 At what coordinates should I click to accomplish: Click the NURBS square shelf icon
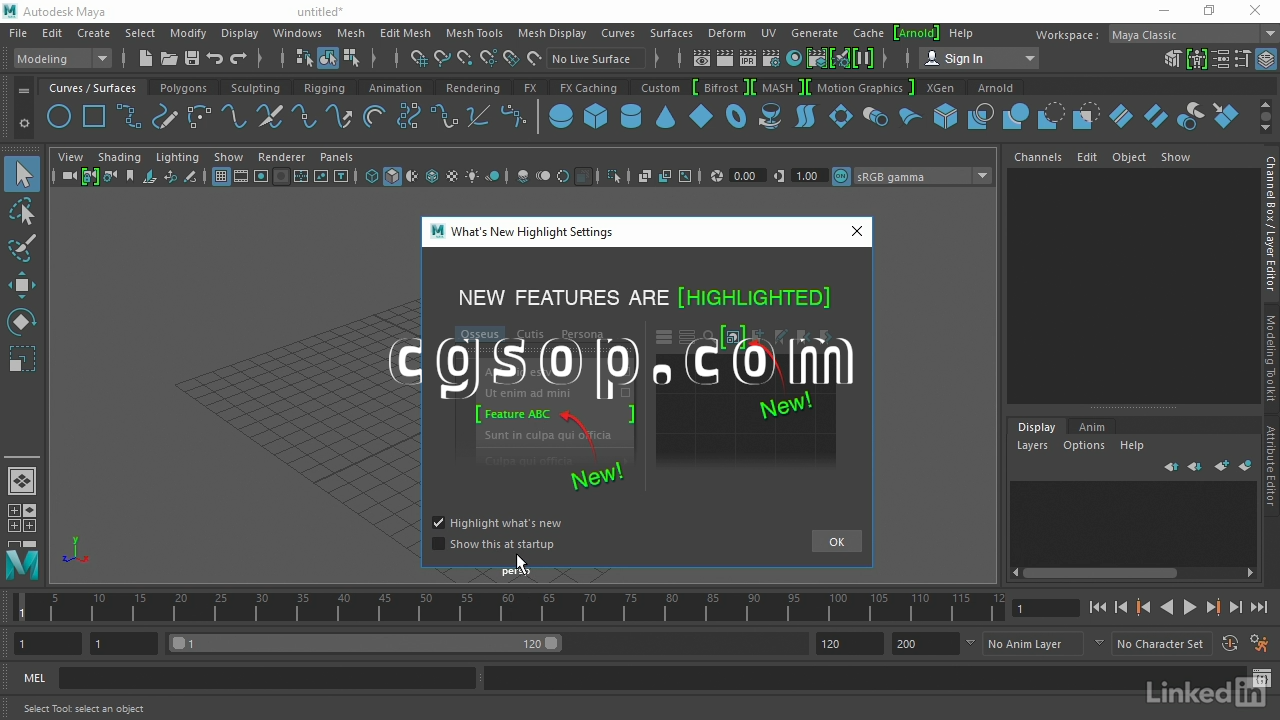pos(94,117)
